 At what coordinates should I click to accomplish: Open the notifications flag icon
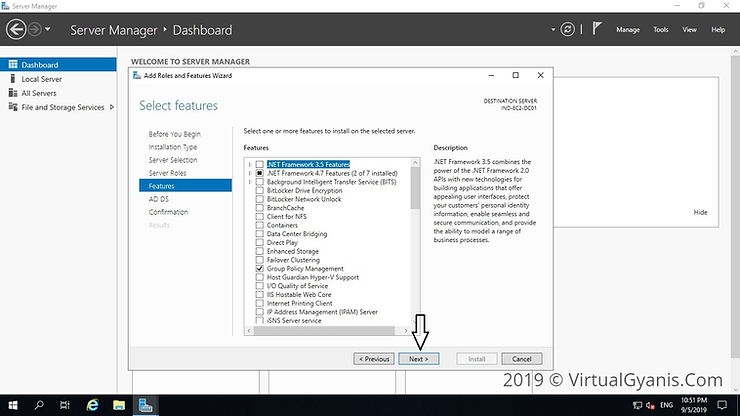click(x=598, y=30)
